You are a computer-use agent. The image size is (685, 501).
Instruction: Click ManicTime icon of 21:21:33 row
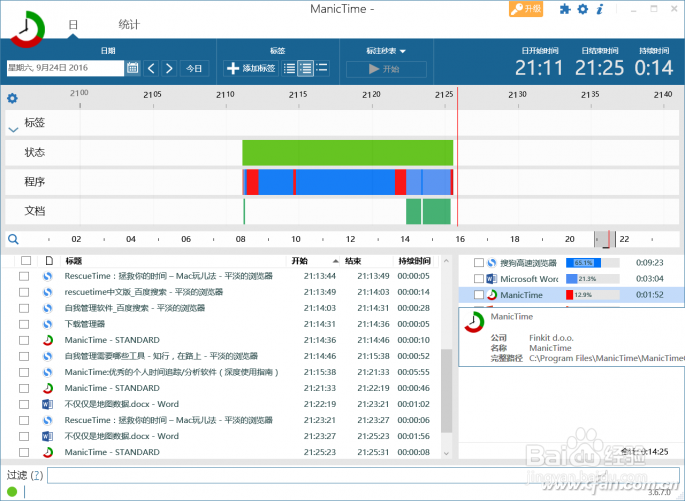pos(48,388)
